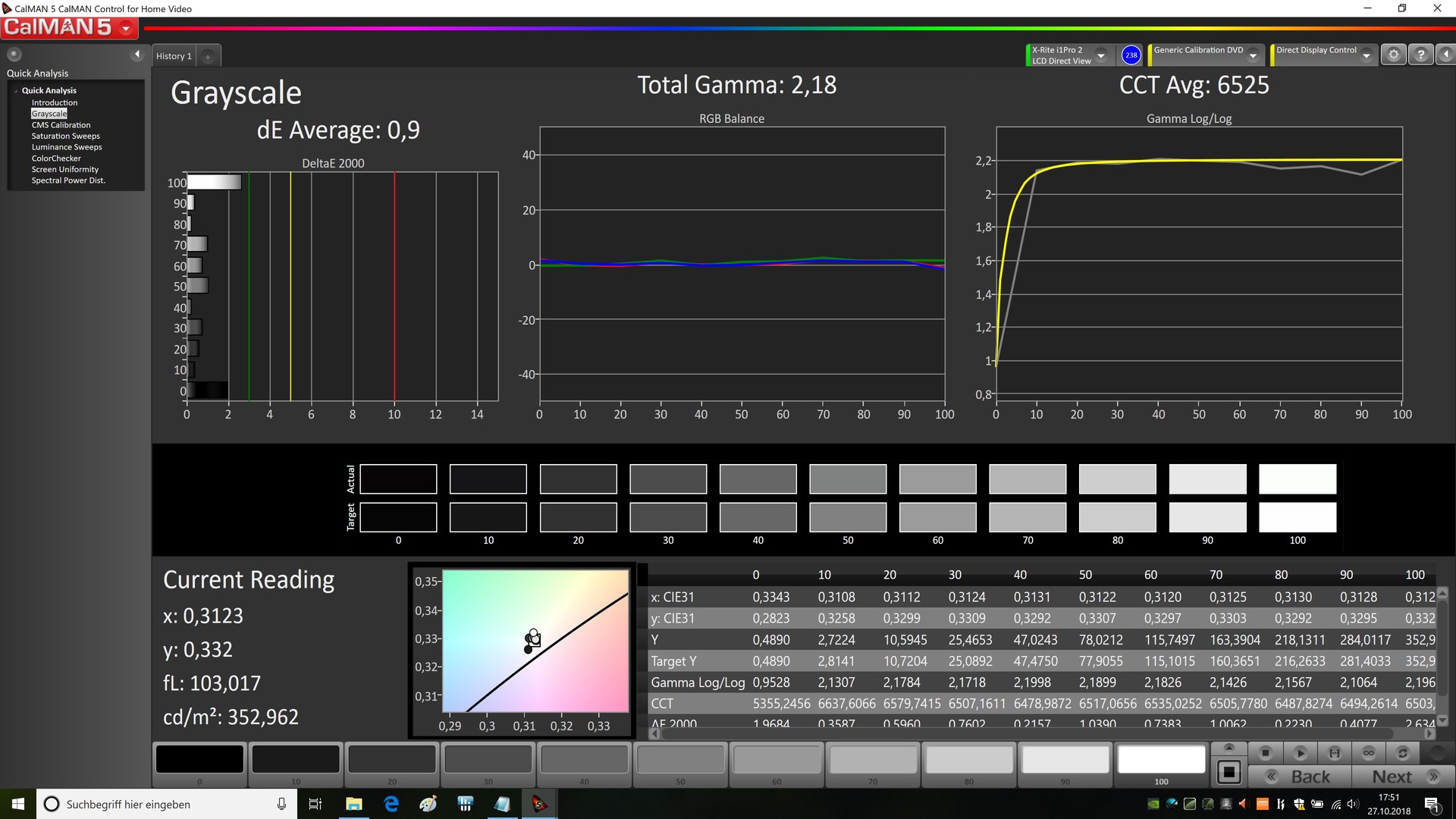Expand the Direct Display Control dropdown
The height and width of the screenshot is (819, 1456).
click(x=1366, y=55)
